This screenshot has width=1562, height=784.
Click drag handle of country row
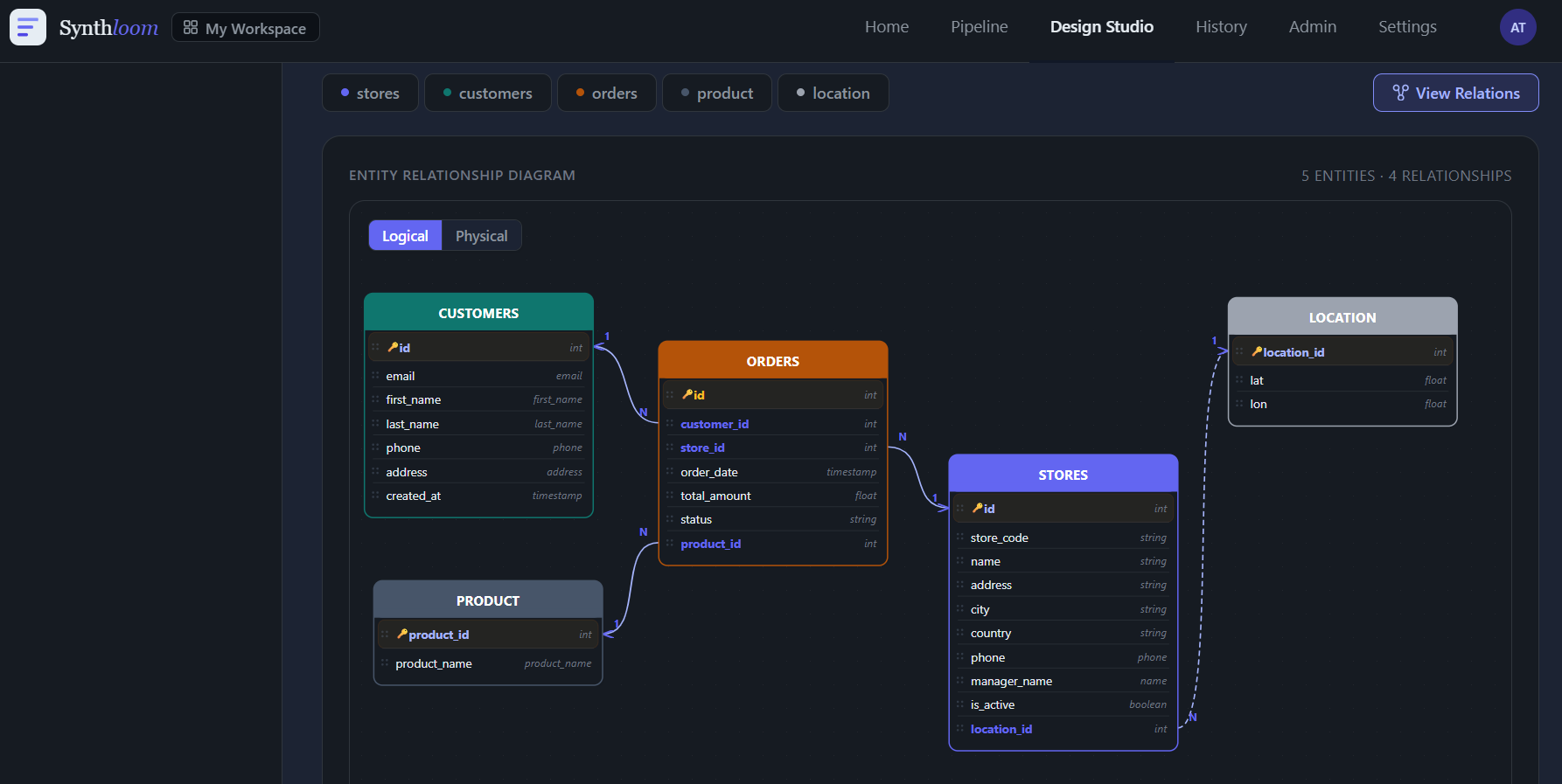coord(960,633)
